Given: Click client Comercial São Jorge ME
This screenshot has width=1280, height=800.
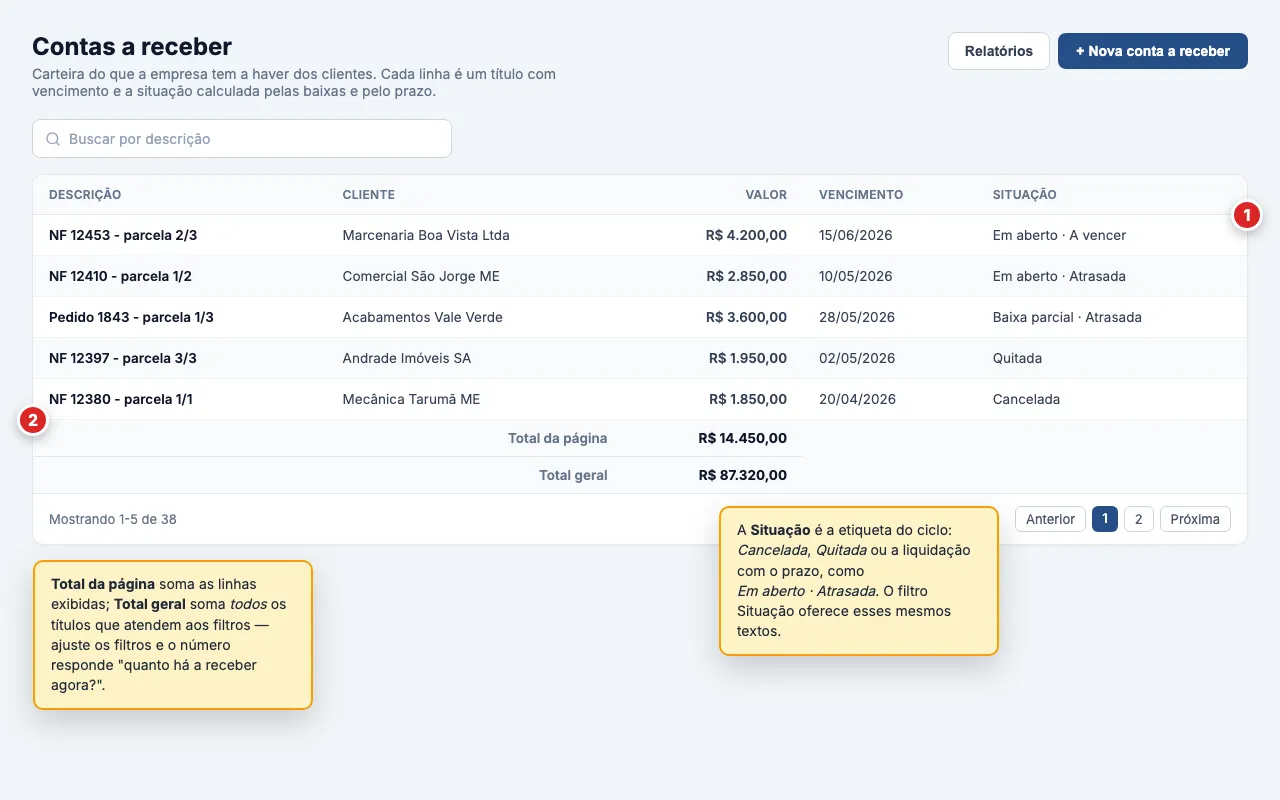Looking at the screenshot, I should coord(421,276).
